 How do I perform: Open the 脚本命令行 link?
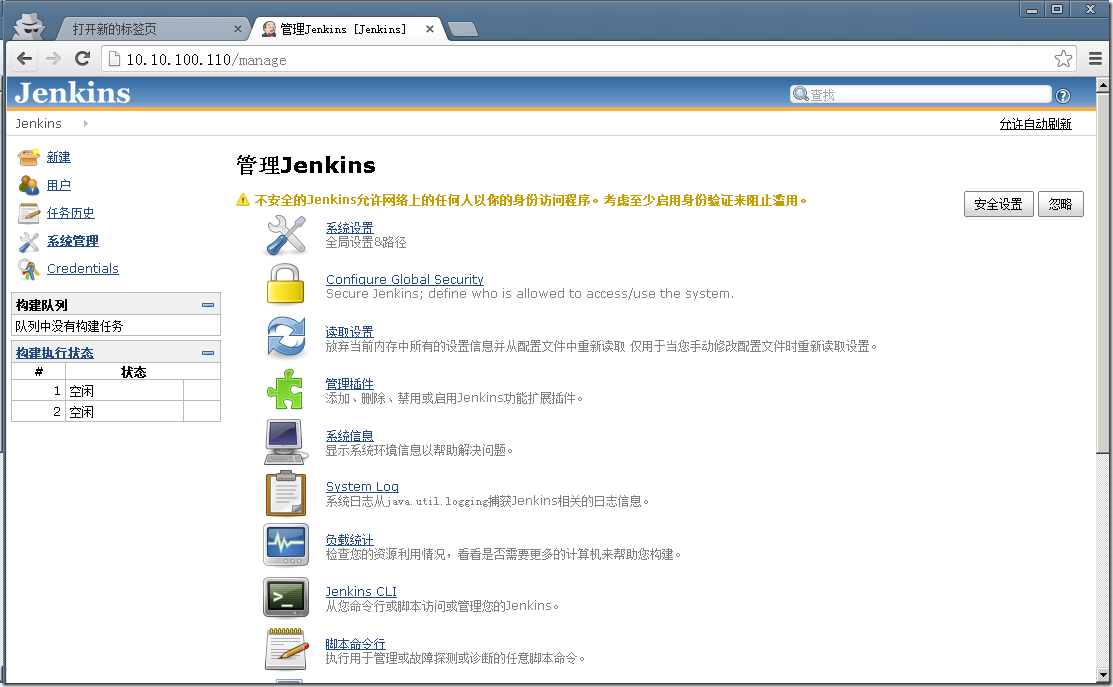355,644
